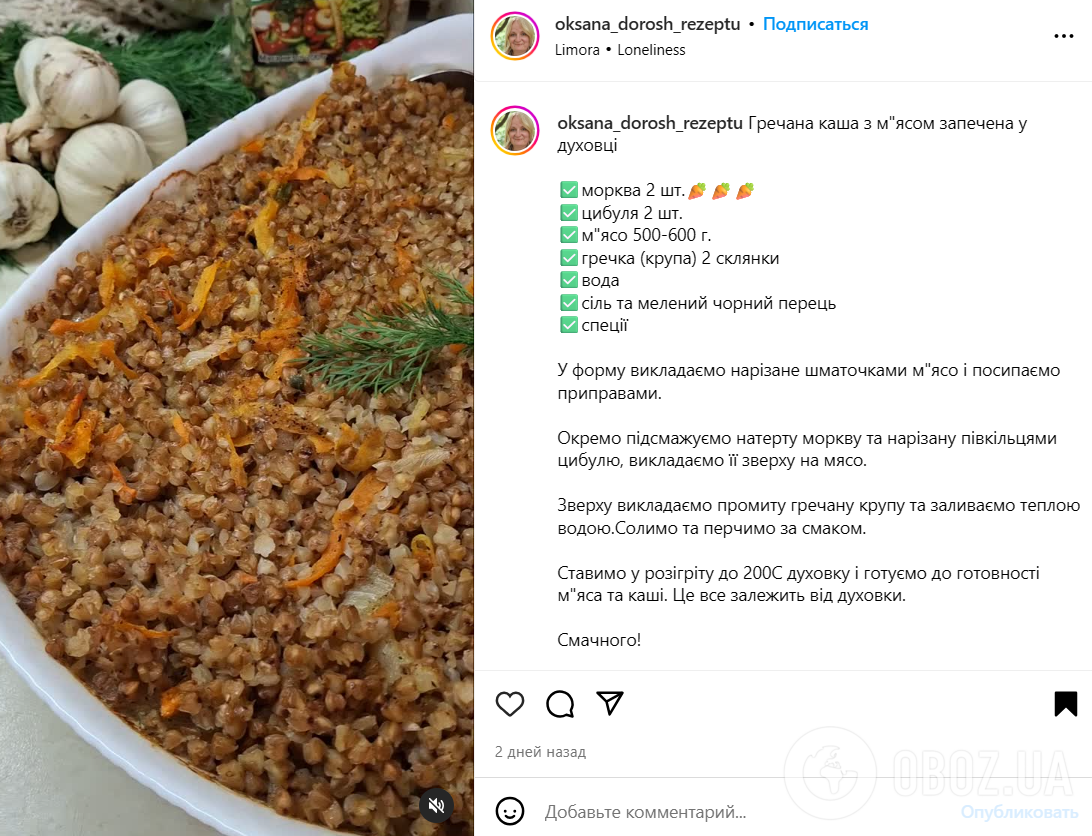Viewport: 1092px width, 836px height.
Task: Click the 2 дней назад timestamp
Action: pos(540,752)
